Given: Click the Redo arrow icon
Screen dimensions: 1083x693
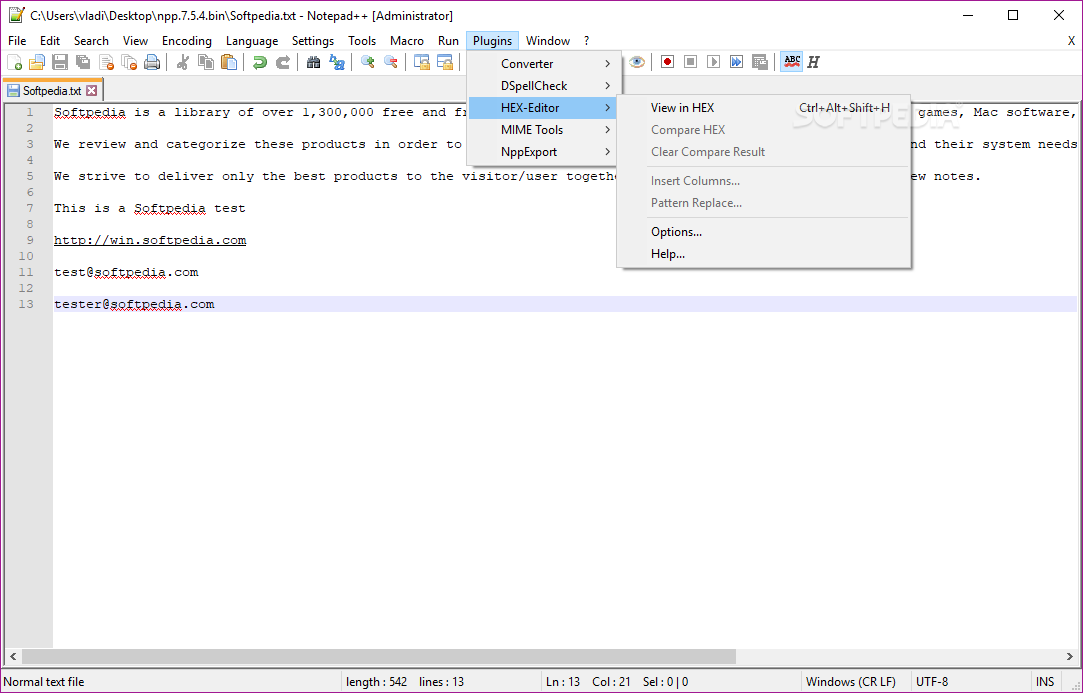Looking at the screenshot, I should [282, 62].
